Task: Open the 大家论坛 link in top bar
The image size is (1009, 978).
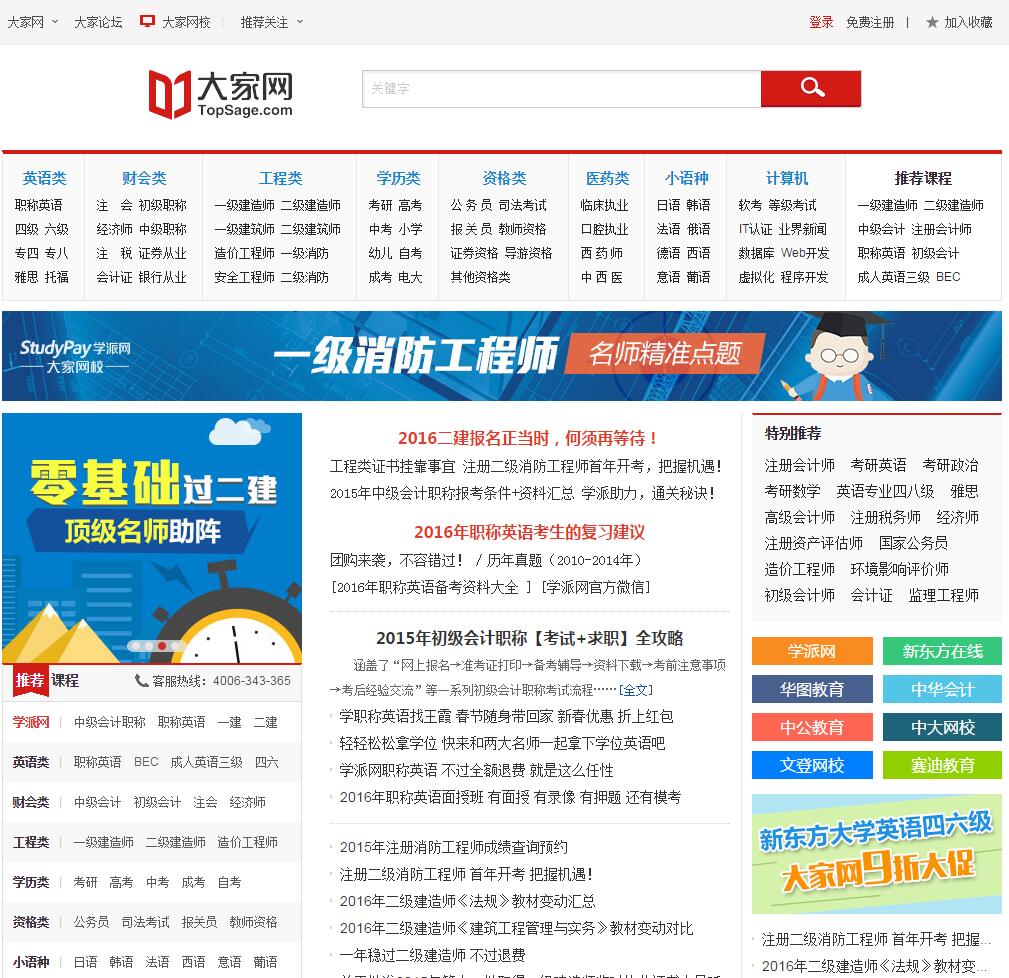Action: [x=98, y=22]
